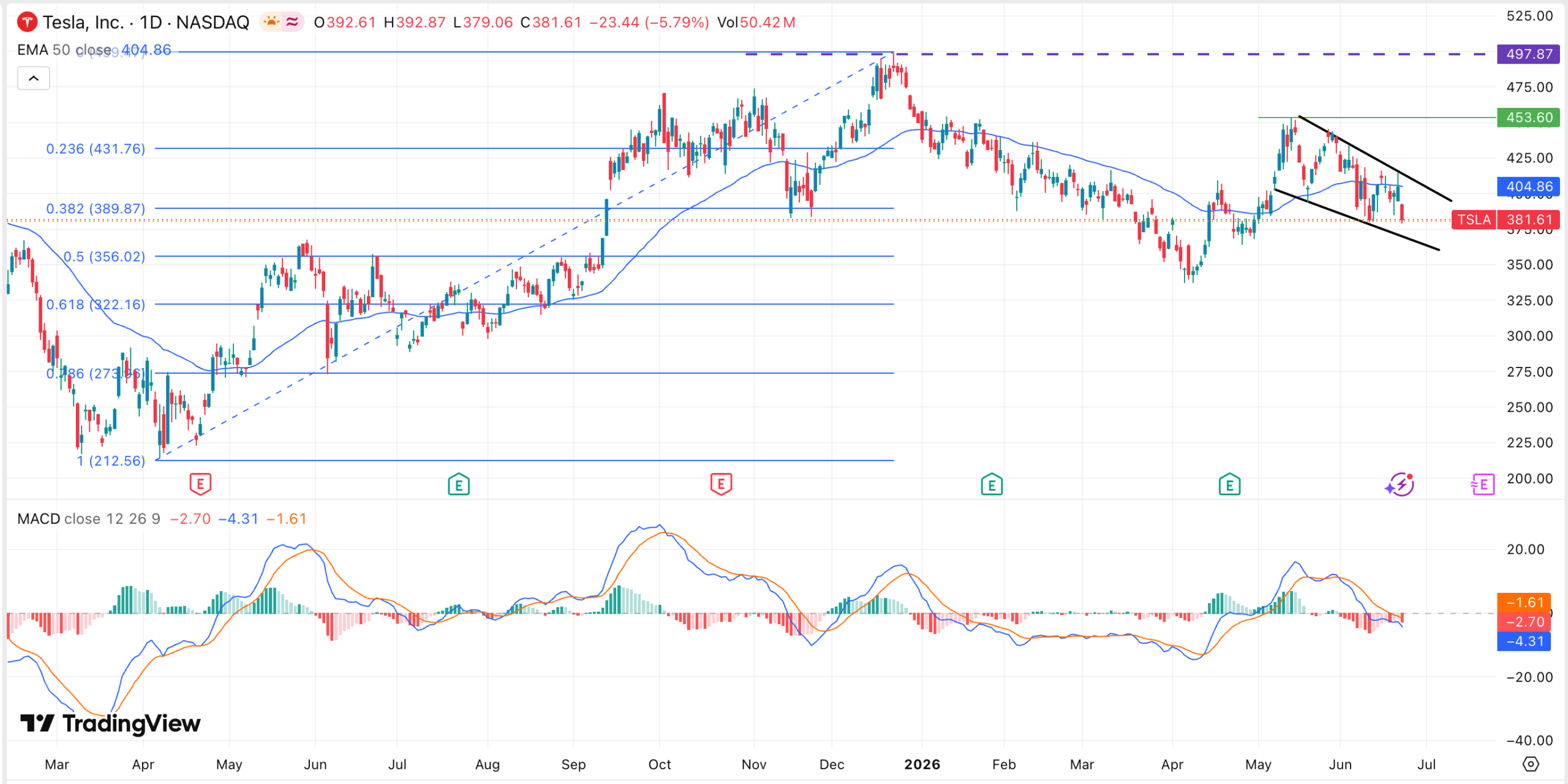1568x784 pixels.
Task: Click the 200.00 price axis label
Action: [x=1529, y=478]
